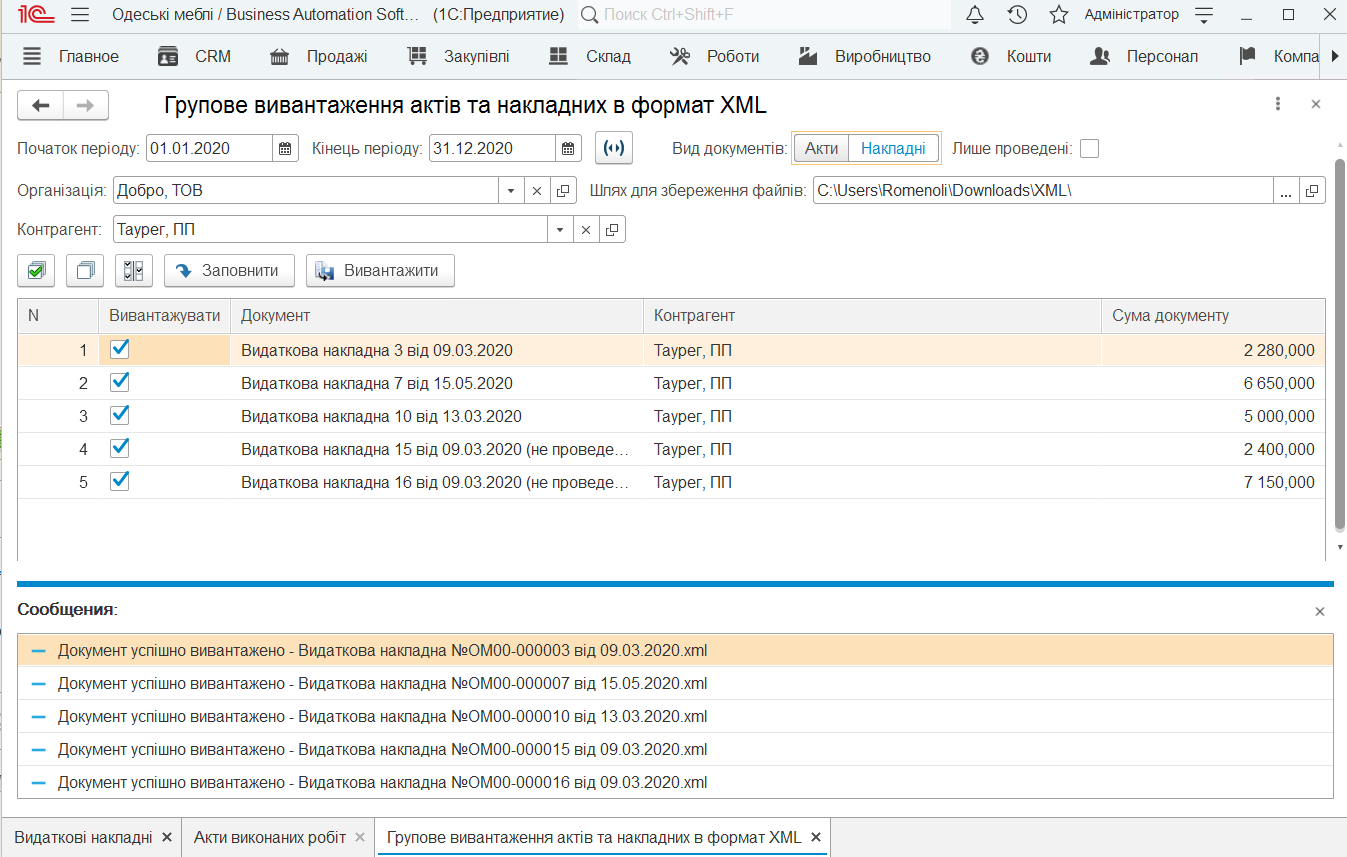Screen dimensions: 1347x857
Task: Click the file save path field
Action: (x=1043, y=190)
